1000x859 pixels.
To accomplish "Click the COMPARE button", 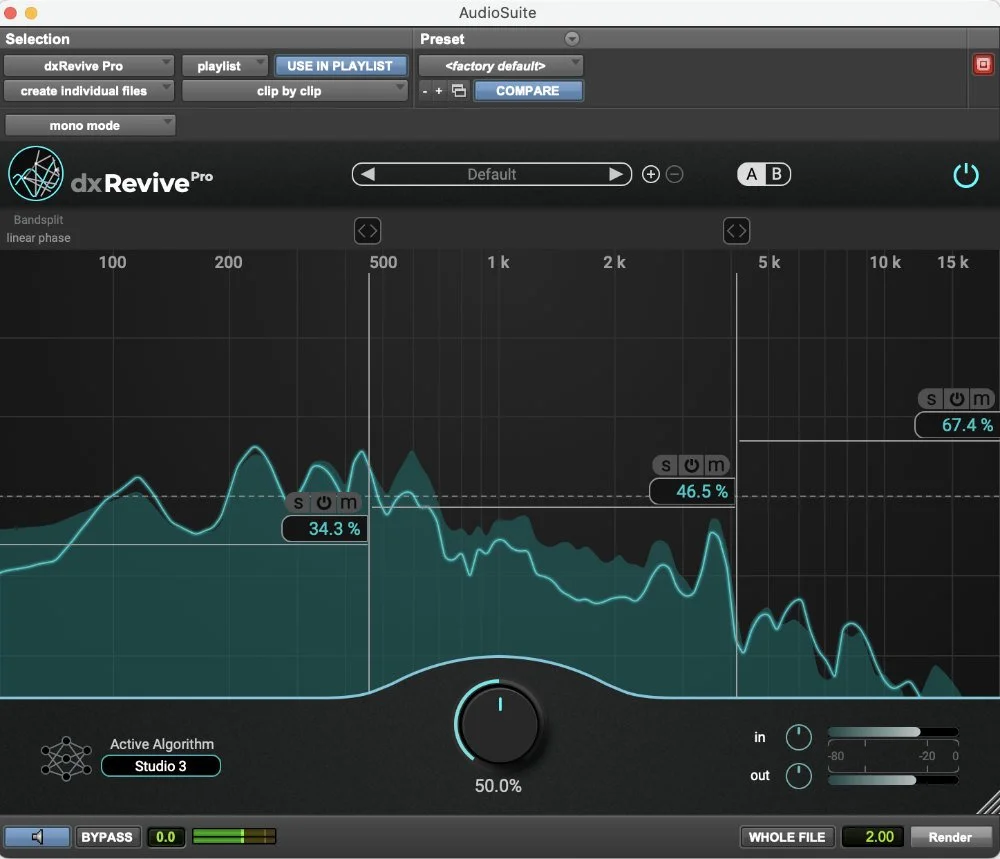I will [x=528, y=91].
